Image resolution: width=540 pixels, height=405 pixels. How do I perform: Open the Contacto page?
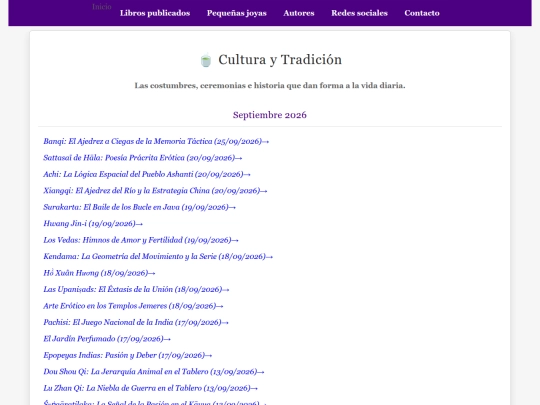[422, 13]
